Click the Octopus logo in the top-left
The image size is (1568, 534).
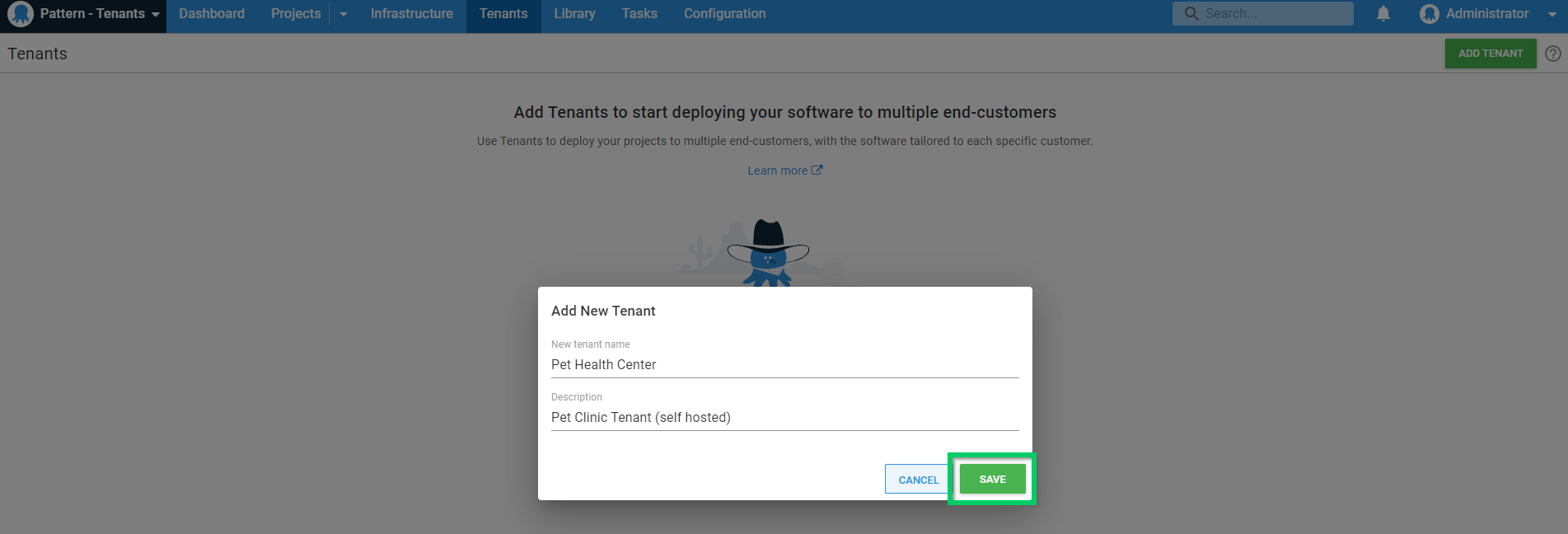coord(20,14)
